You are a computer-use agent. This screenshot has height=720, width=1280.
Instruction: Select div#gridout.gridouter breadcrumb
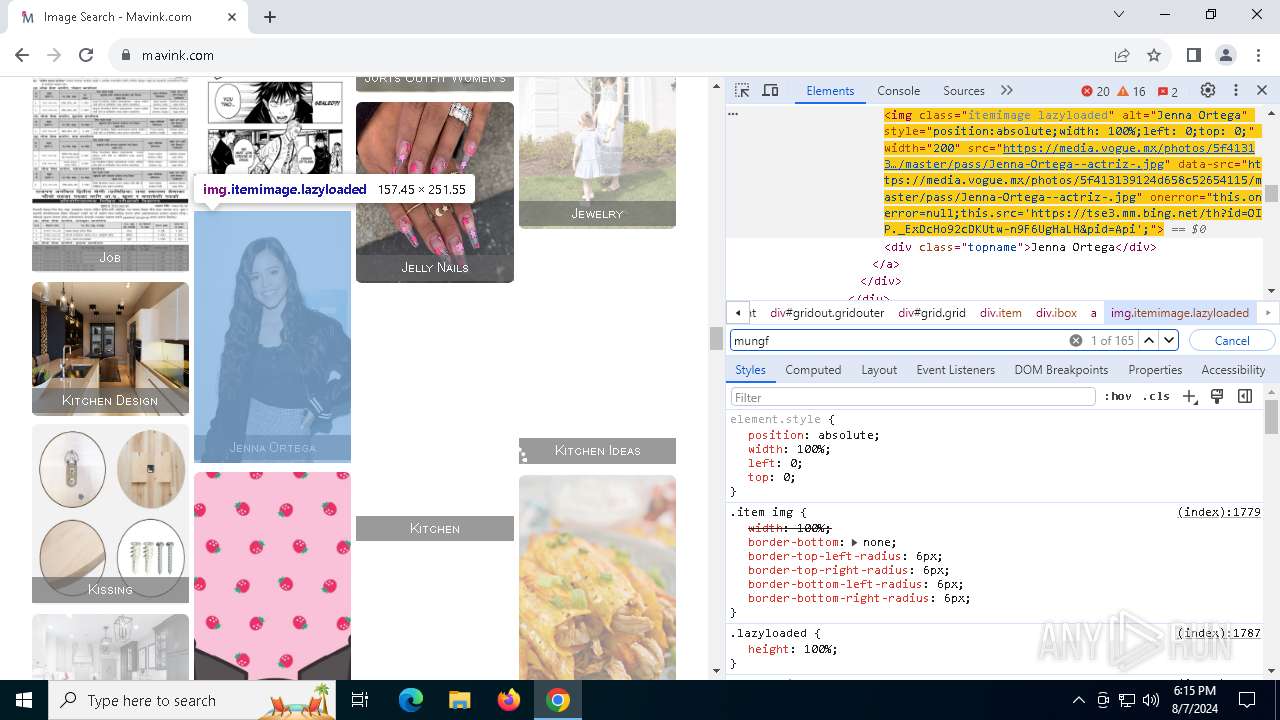[827, 313]
